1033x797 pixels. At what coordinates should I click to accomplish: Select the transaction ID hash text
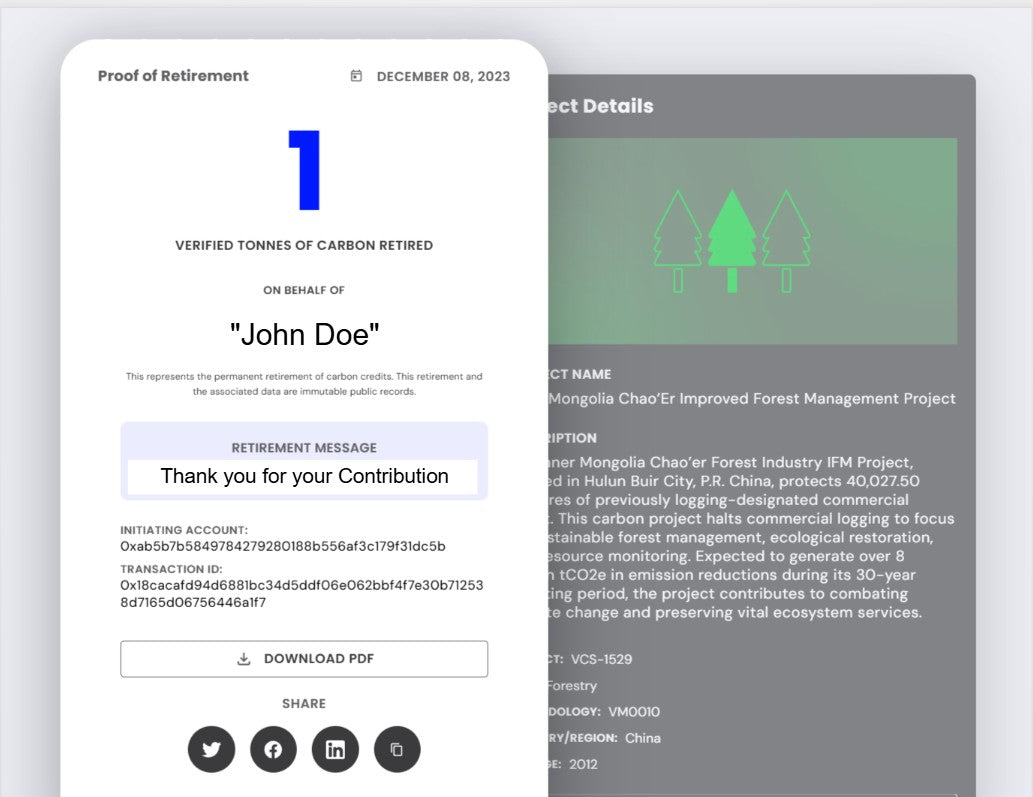pos(302,593)
